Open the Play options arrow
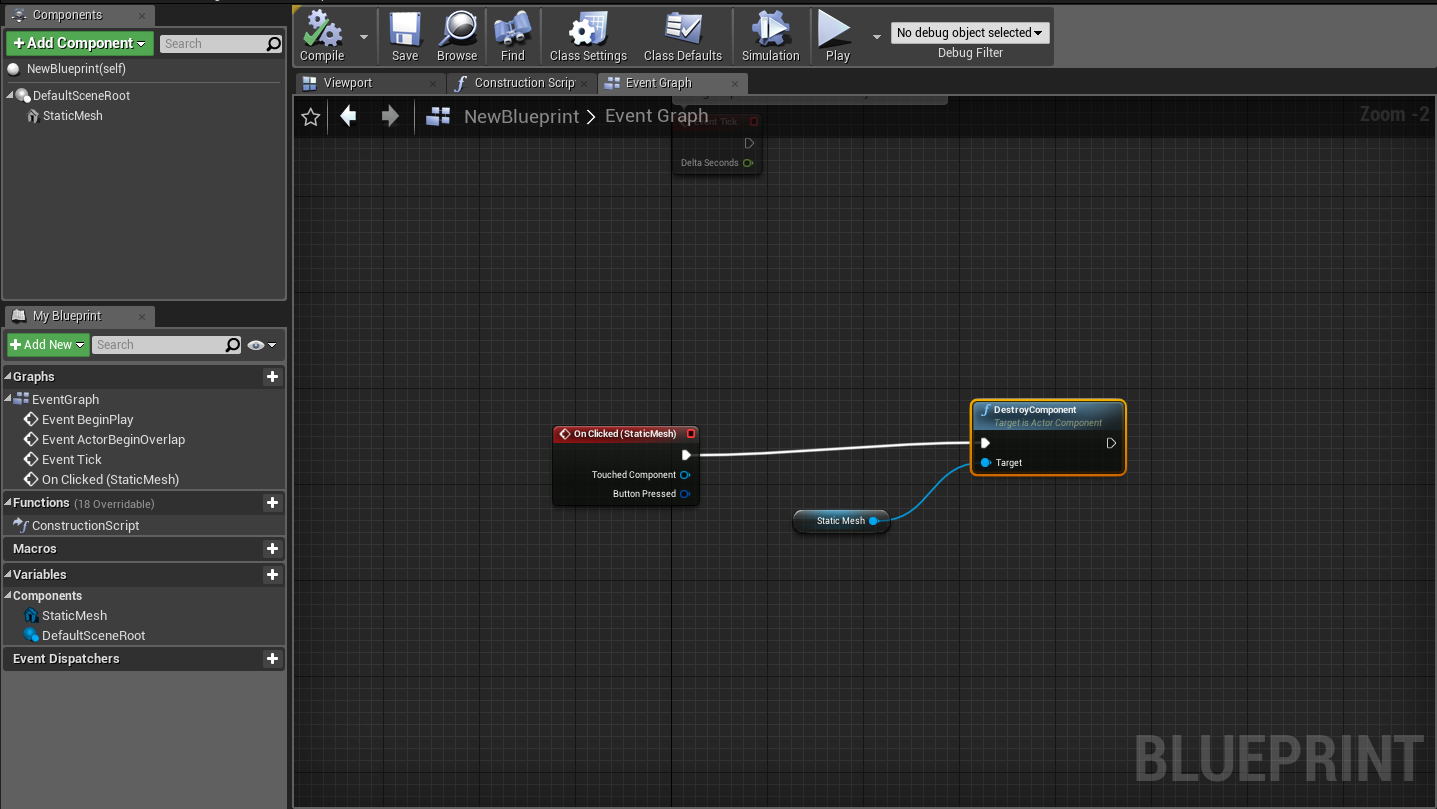 coord(877,37)
